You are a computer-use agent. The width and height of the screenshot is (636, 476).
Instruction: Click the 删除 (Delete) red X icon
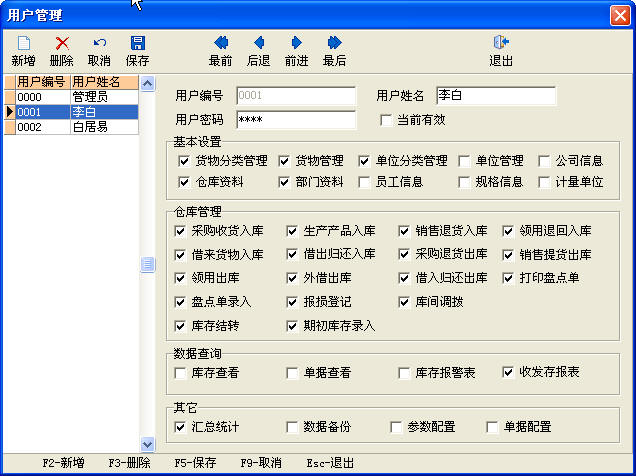coord(61,43)
